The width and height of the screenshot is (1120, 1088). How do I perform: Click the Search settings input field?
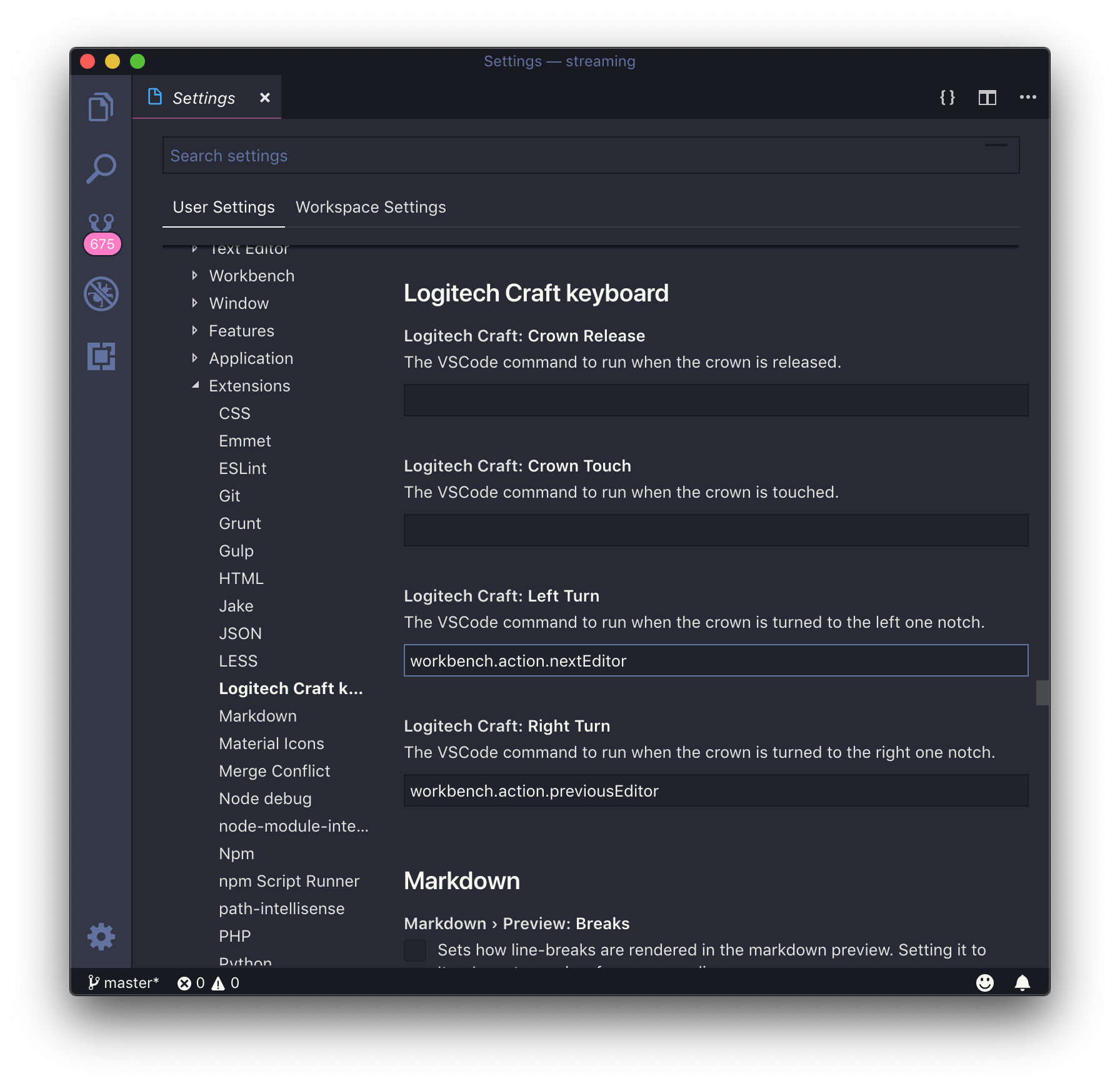(591, 156)
